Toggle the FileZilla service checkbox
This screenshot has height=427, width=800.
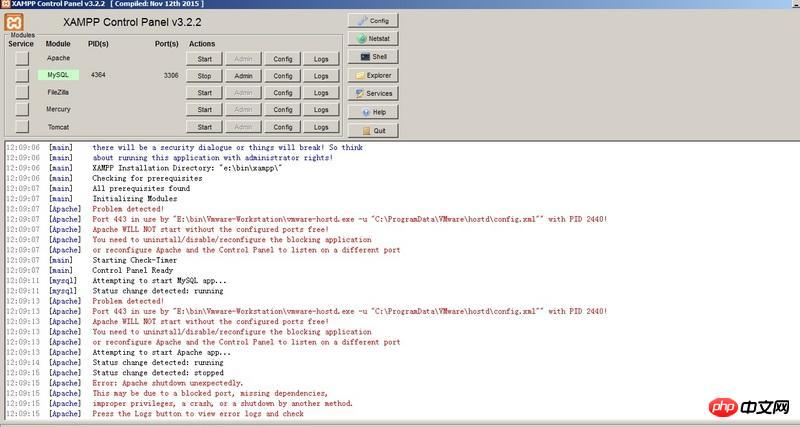pyautogui.click(x=22, y=92)
